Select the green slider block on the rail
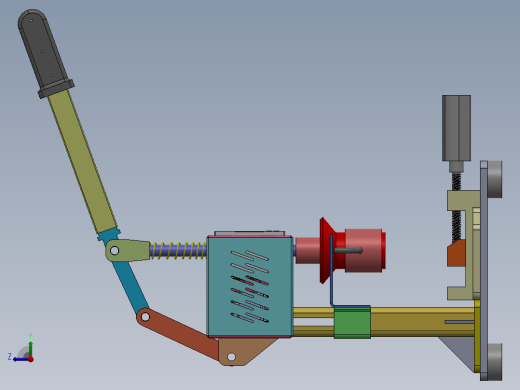 point(352,323)
